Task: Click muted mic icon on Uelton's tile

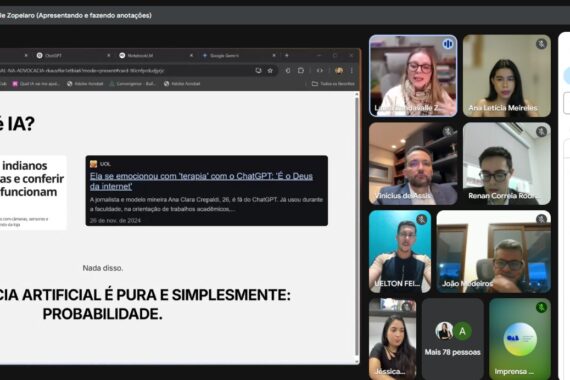Action: tap(422, 219)
